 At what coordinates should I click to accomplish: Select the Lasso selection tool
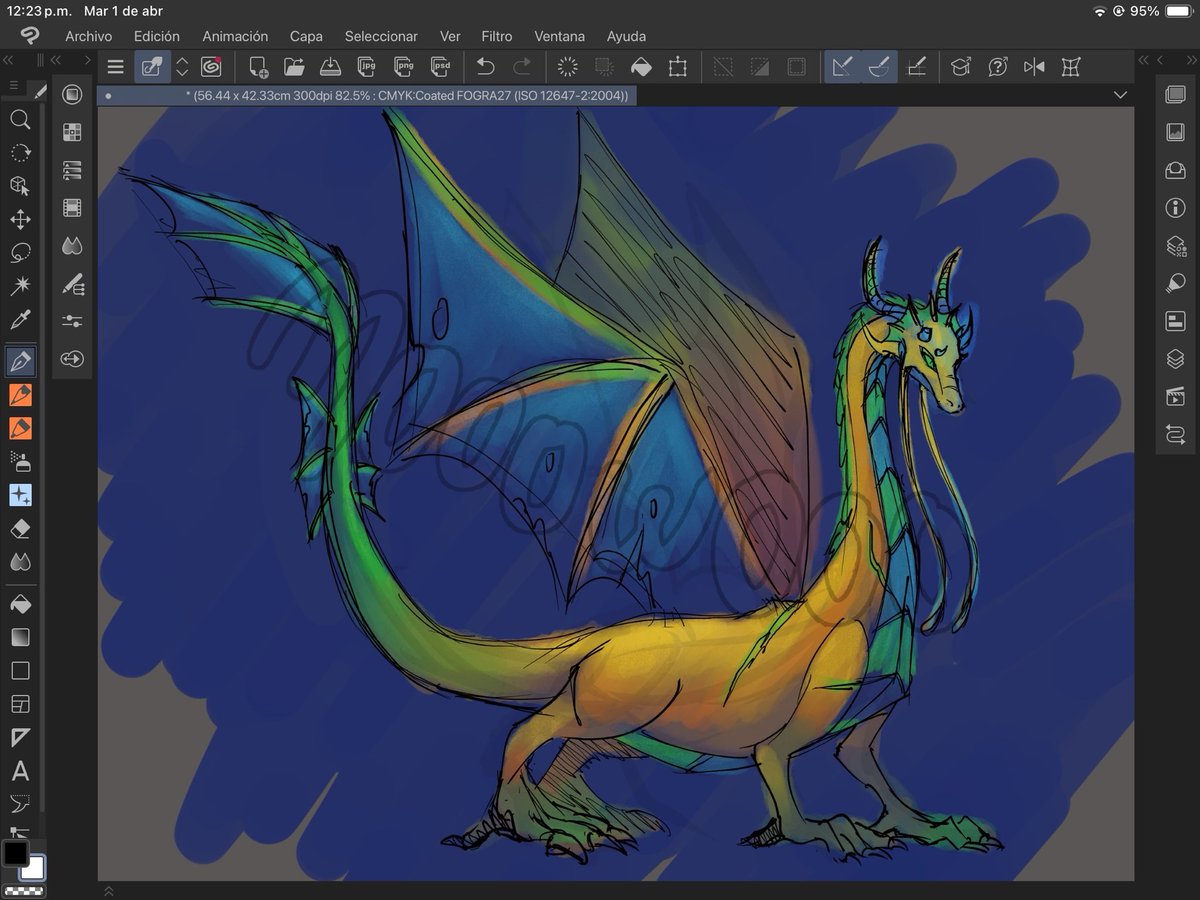coord(20,253)
